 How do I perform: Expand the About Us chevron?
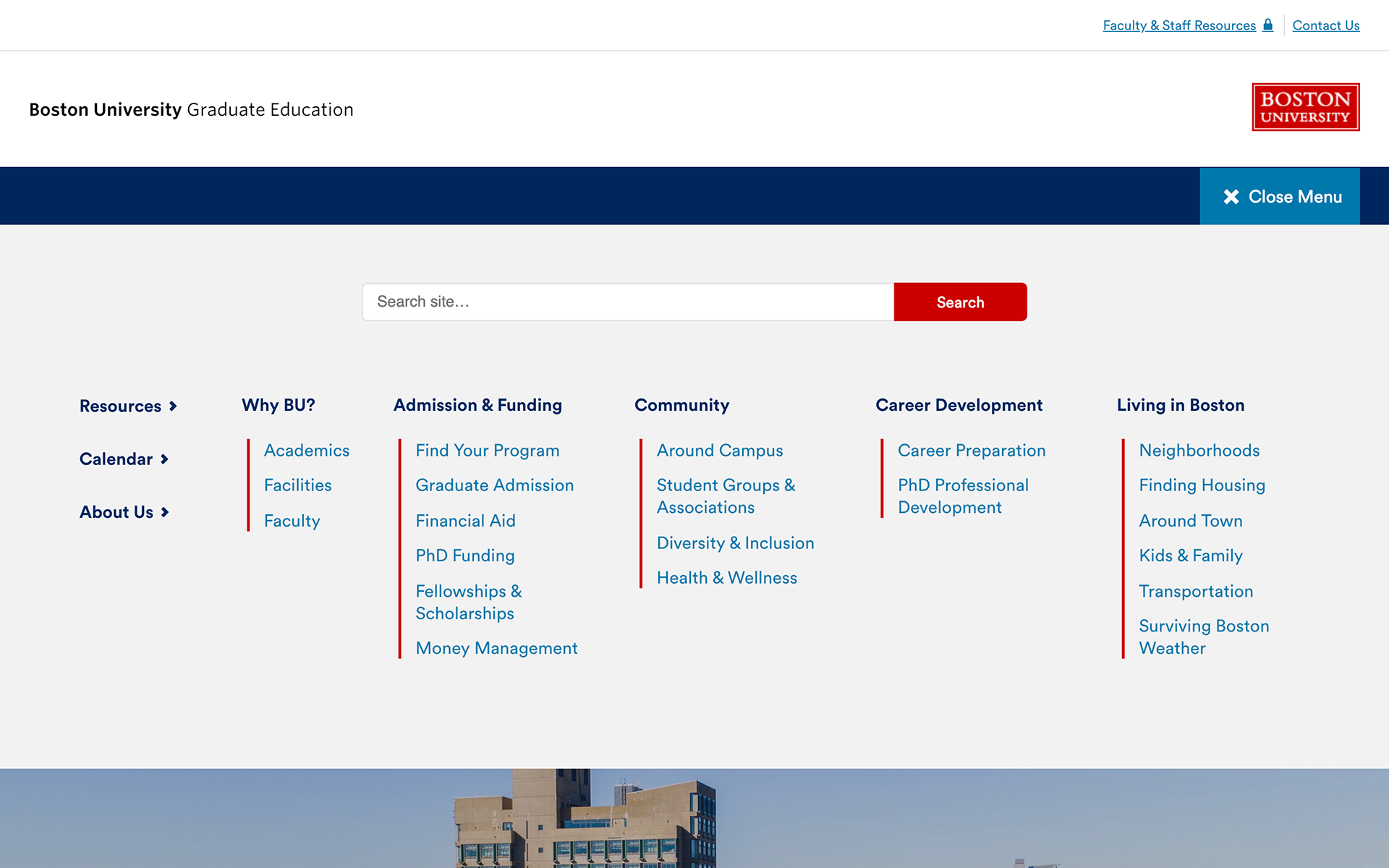click(x=166, y=512)
